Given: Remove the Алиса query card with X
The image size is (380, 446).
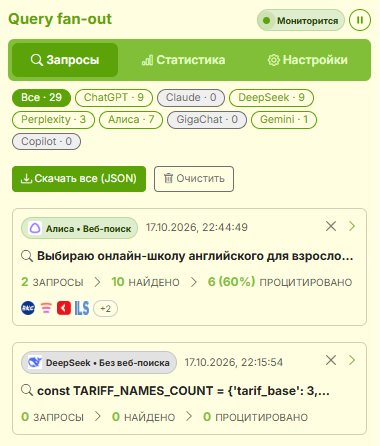Looking at the screenshot, I should (331, 226).
